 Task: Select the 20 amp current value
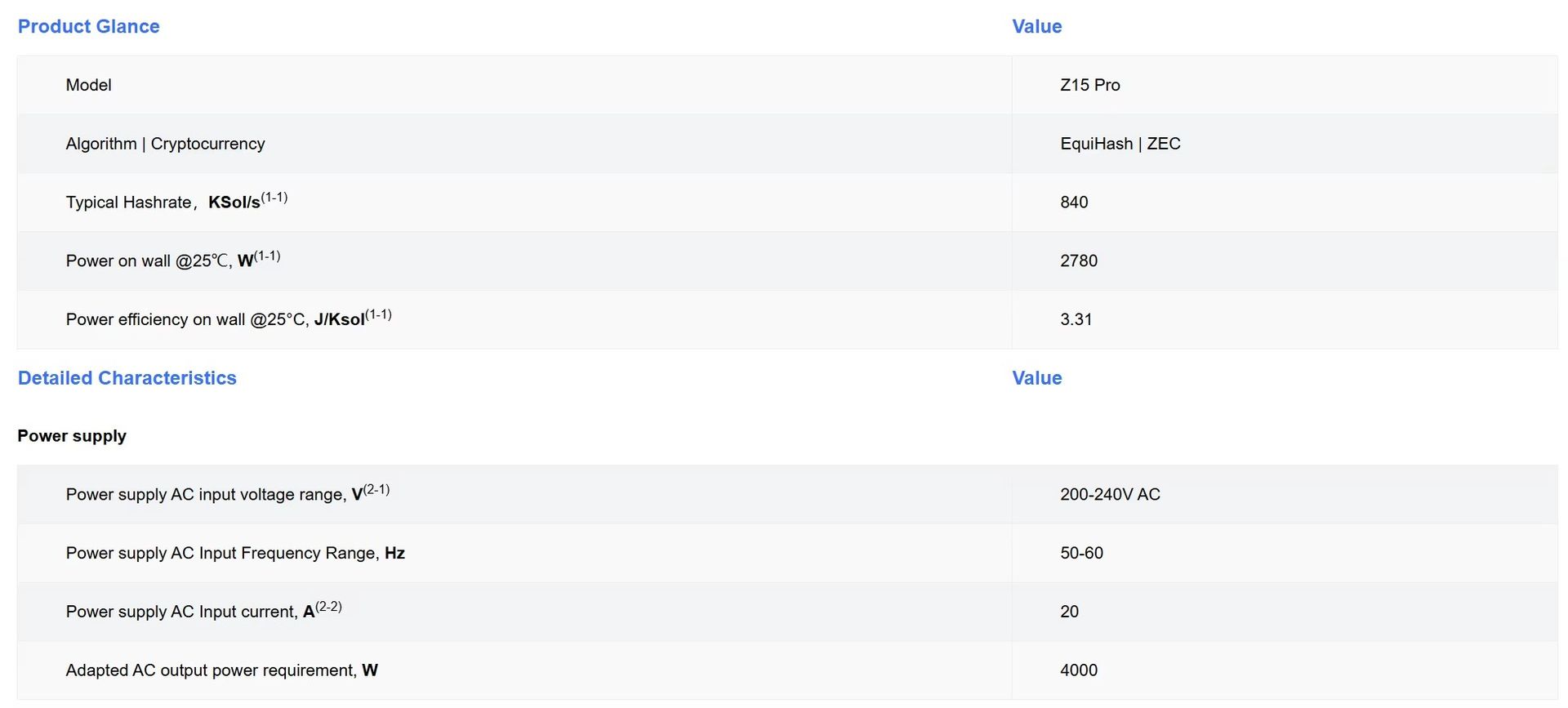(1069, 612)
